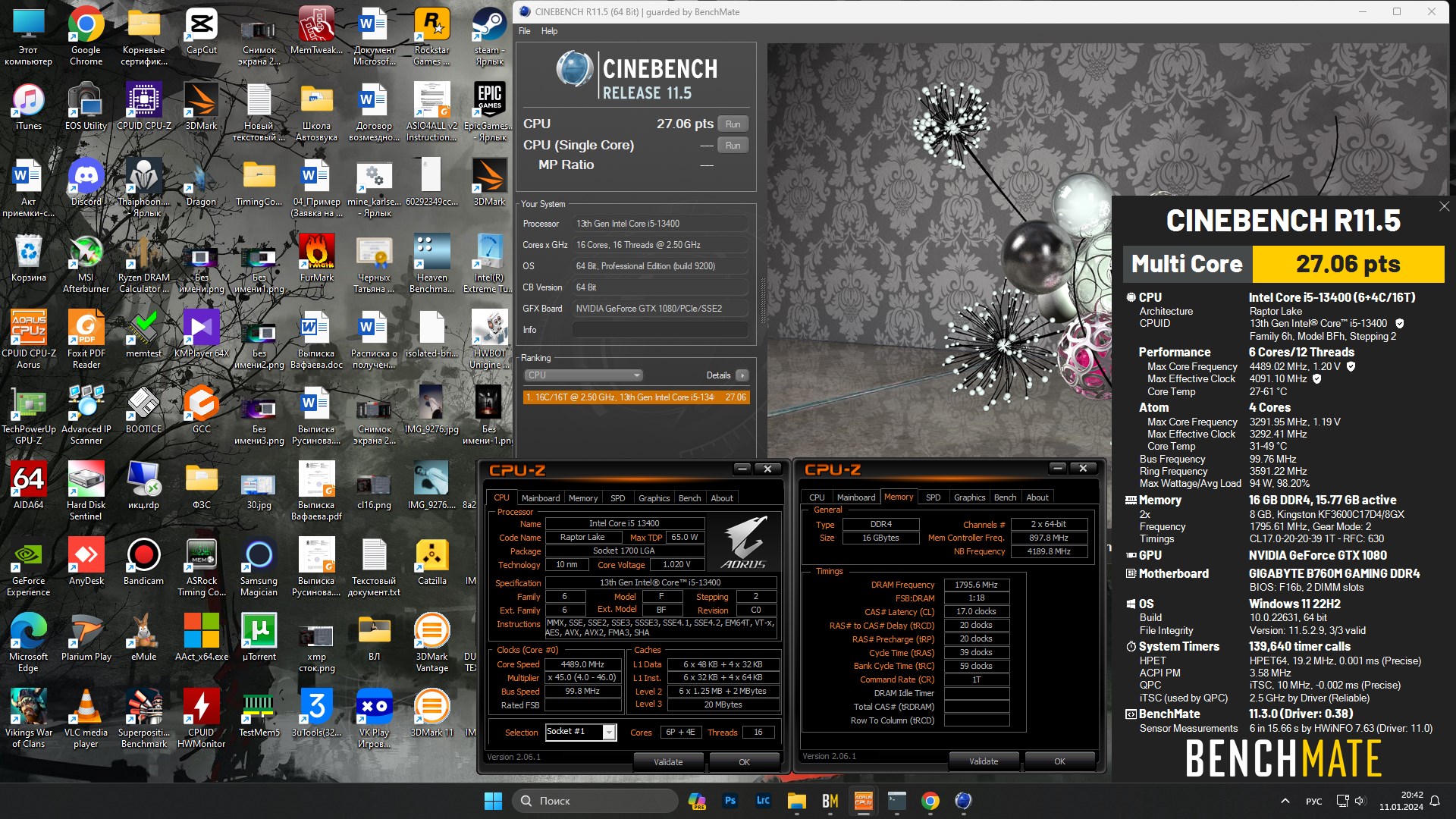Open AIDA64 desktop icon
Viewport: 1456px width, 819px height.
28,486
